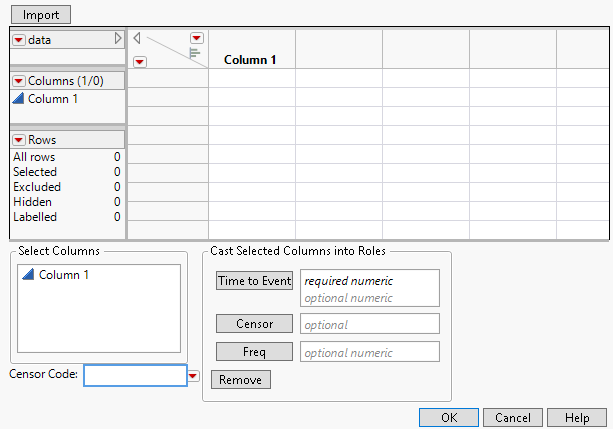The height and width of the screenshot is (429, 613).
Task: Click the Remove button
Action: click(x=241, y=380)
